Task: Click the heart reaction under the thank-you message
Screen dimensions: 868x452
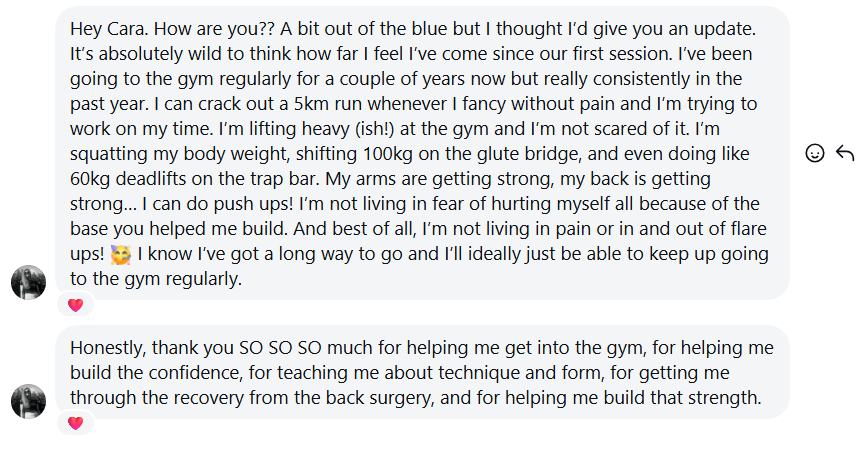Action: tap(75, 423)
